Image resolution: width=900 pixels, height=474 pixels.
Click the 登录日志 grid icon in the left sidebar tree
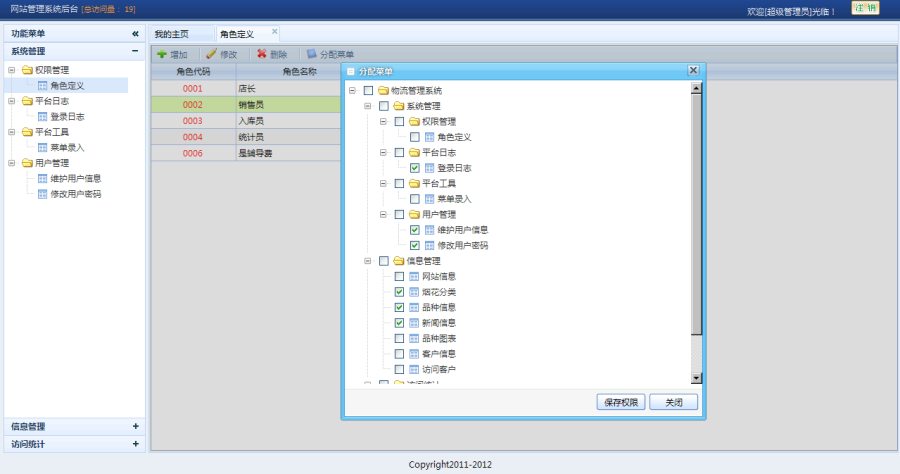coord(42,116)
